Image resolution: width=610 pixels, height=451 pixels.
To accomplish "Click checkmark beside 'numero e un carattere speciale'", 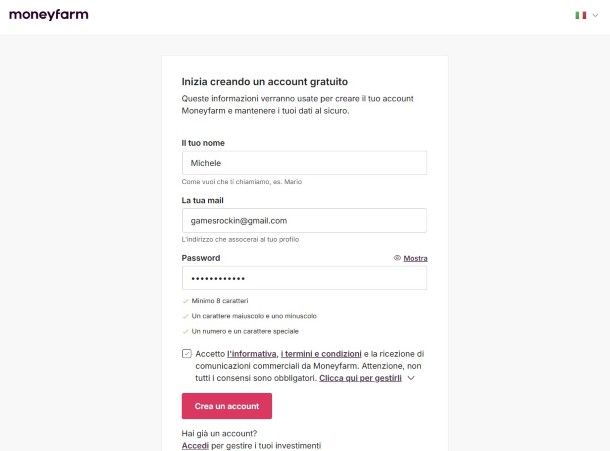I will (x=185, y=331).
